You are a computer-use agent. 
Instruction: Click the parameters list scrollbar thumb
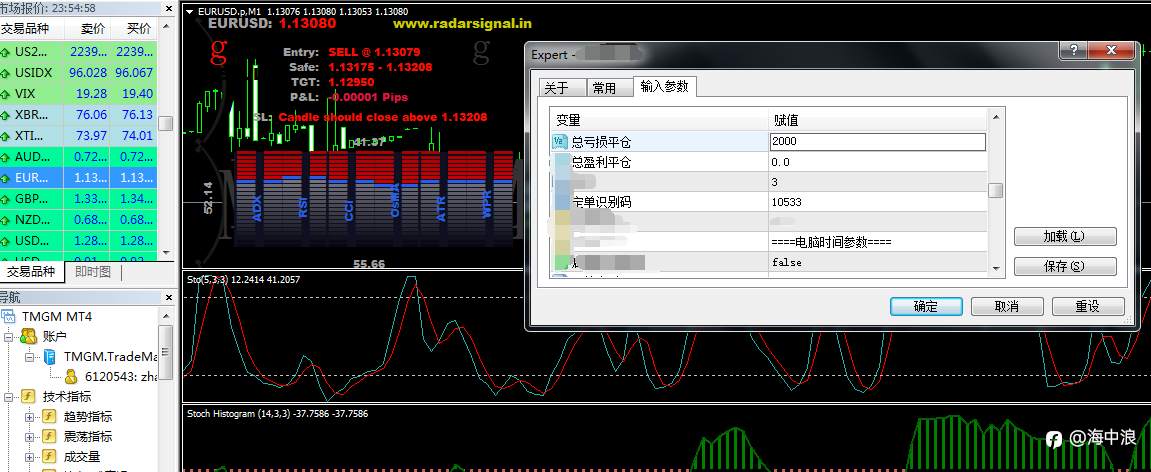[995, 190]
